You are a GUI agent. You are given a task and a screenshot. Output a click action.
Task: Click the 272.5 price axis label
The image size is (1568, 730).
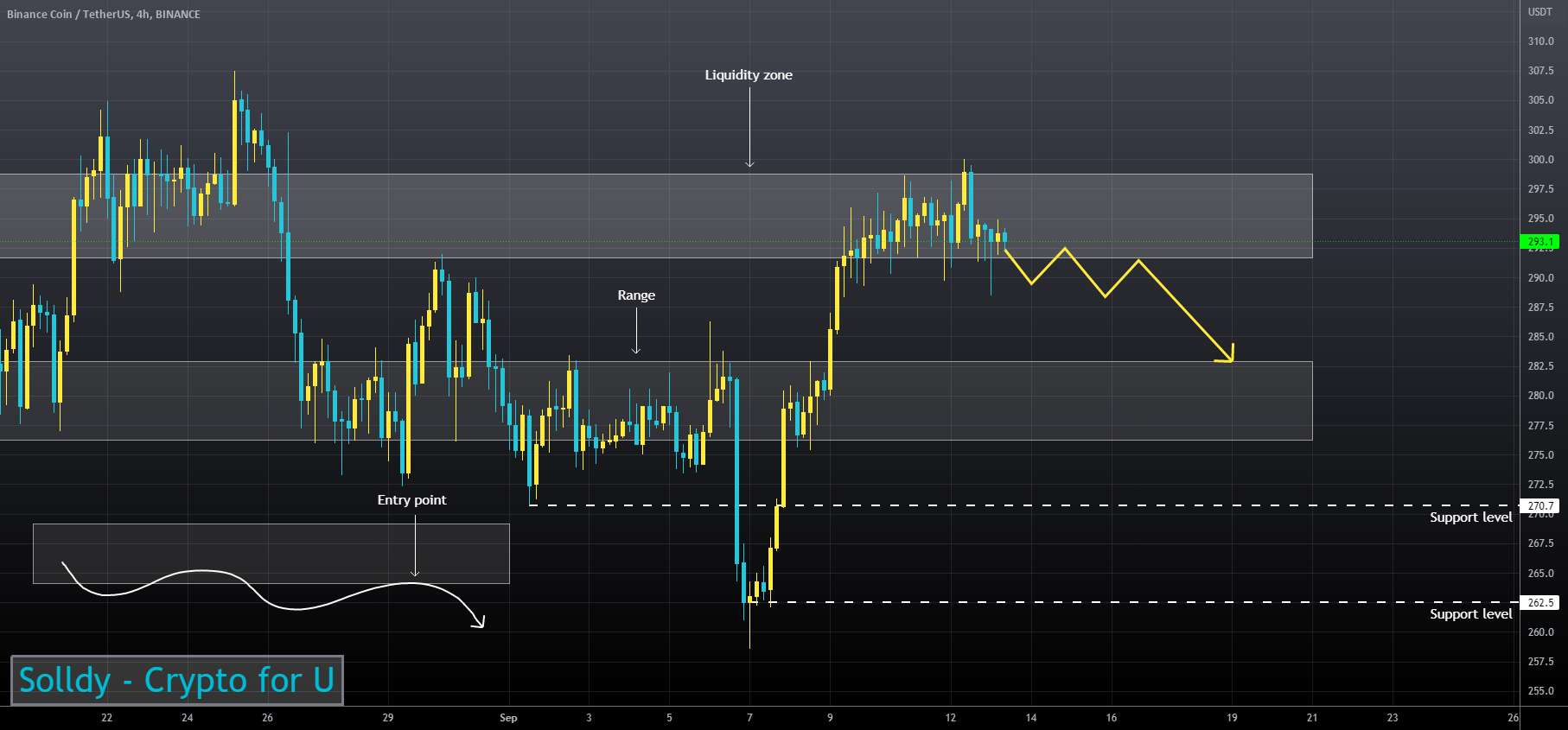tap(1540, 485)
